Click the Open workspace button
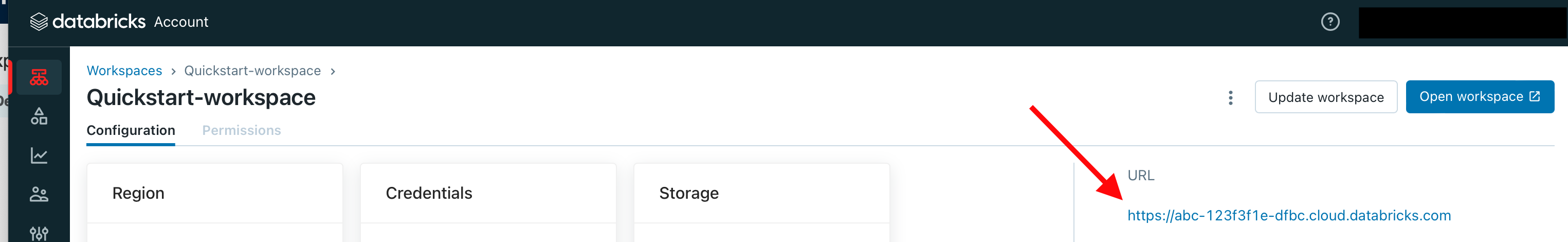Viewport: 1568px width, 242px height. tap(1479, 97)
